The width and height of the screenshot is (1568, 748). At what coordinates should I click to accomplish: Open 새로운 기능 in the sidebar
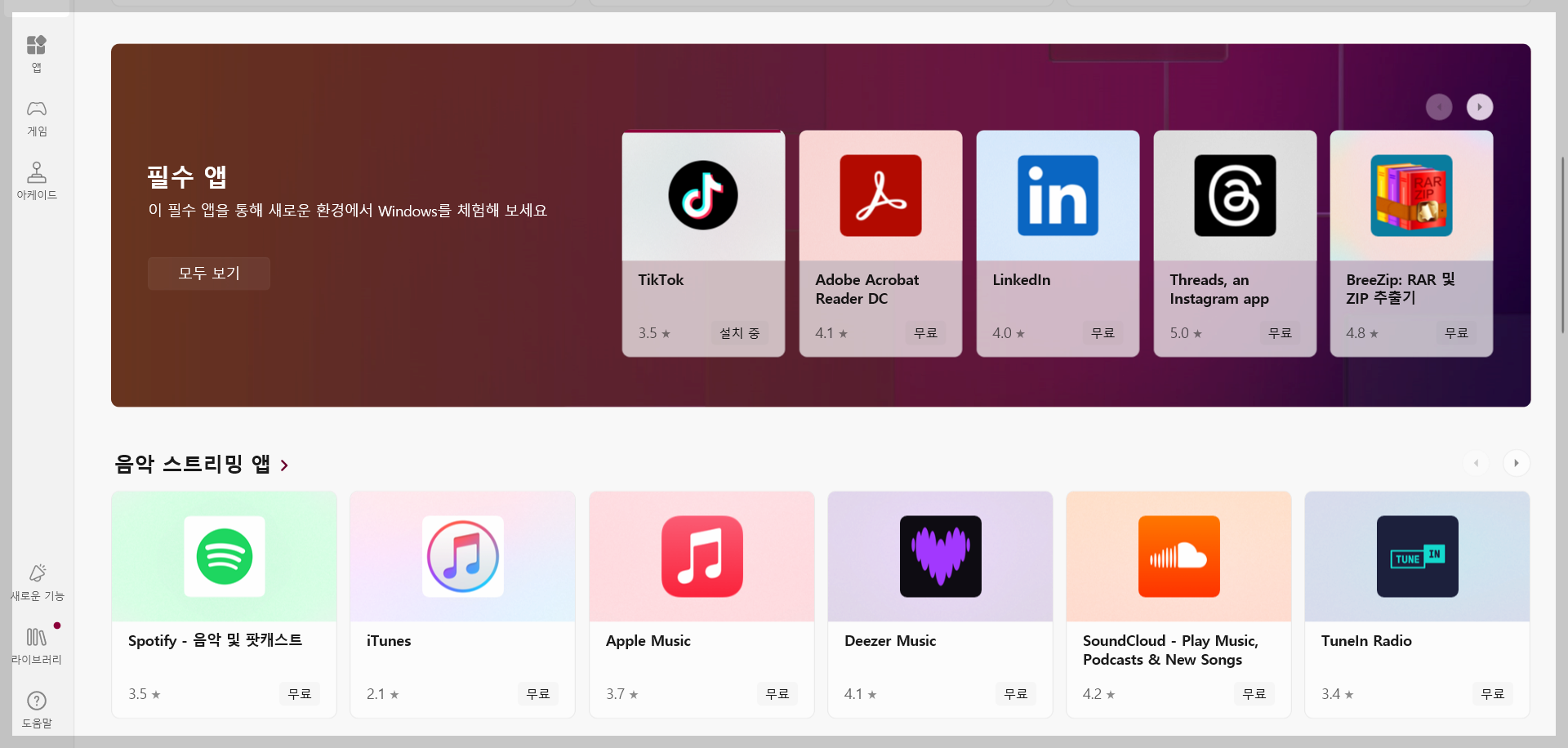tap(37, 583)
